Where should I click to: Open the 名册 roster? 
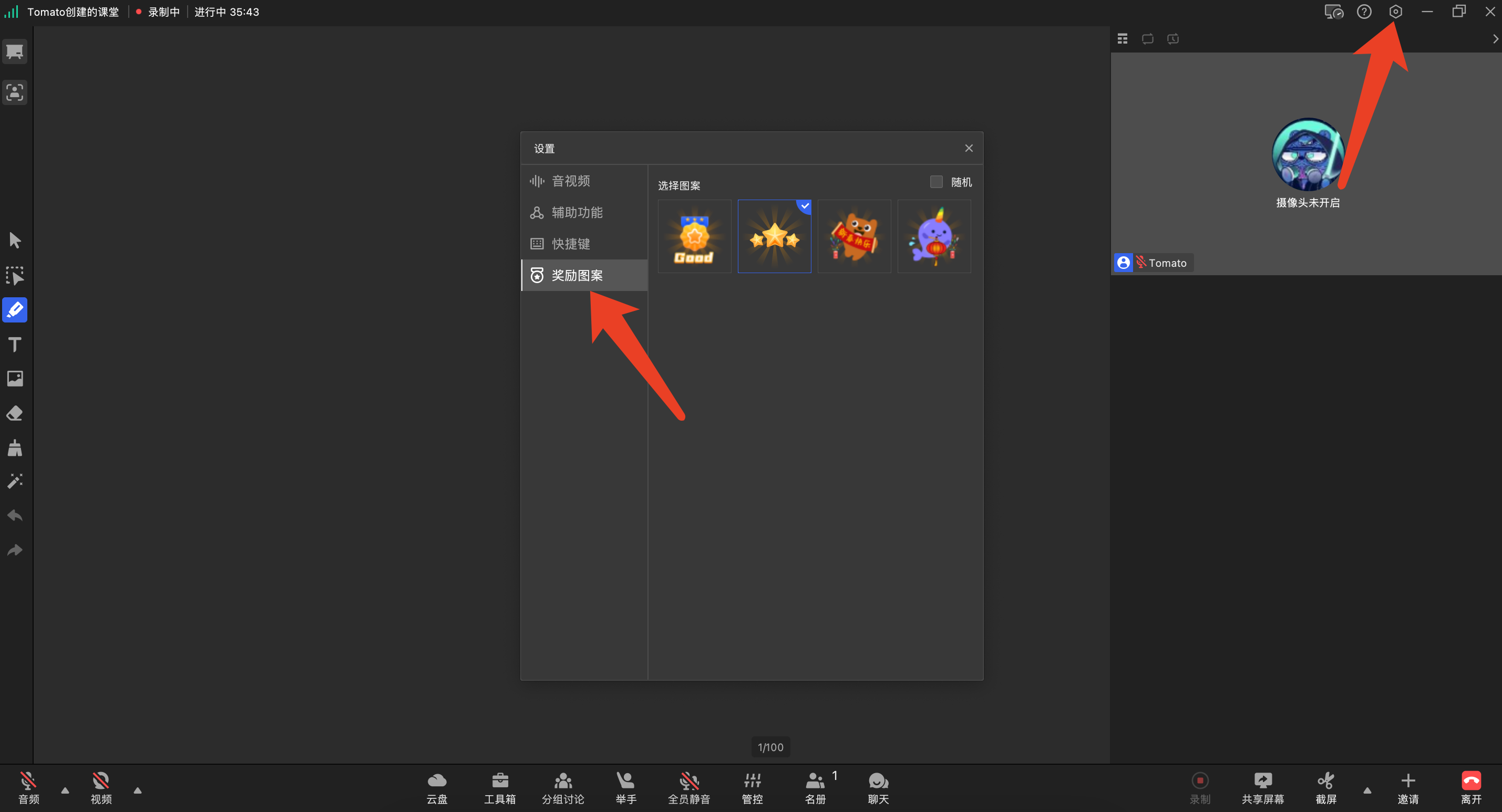[815, 787]
